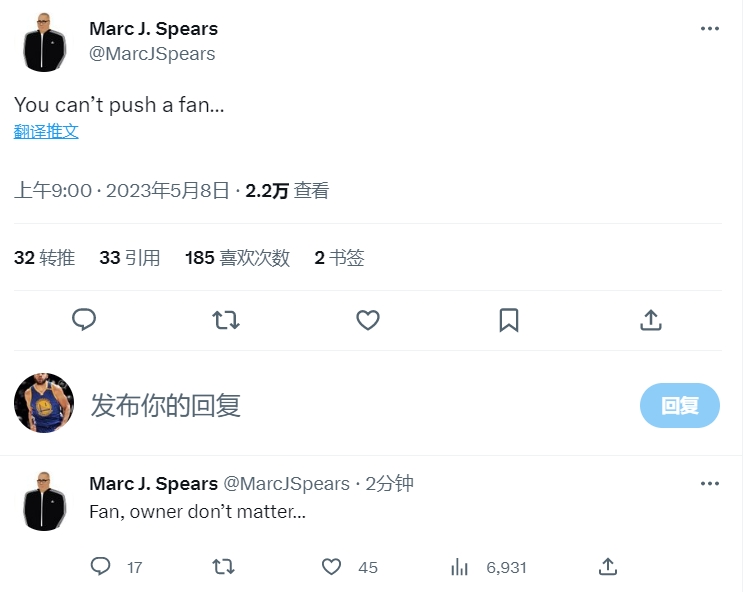Retweet the 'Fan, owner don't matter' reply

[224, 566]
